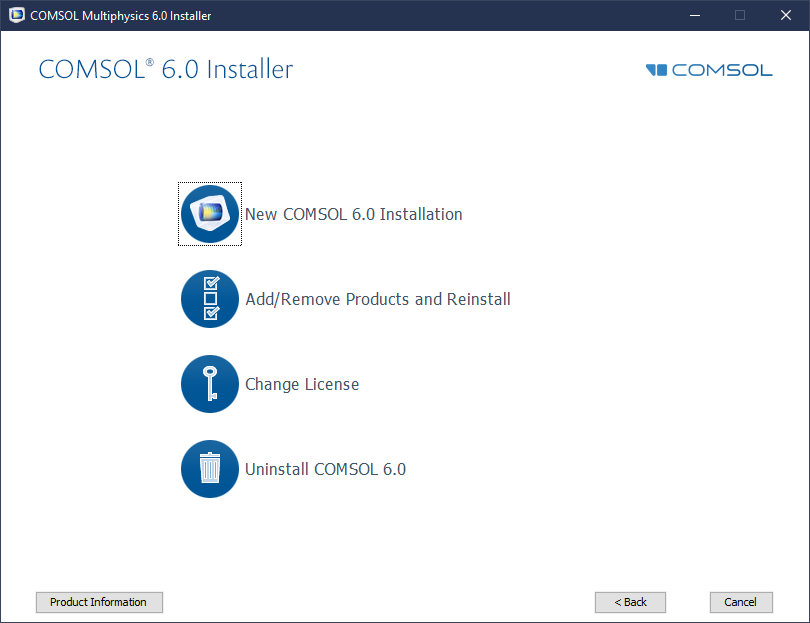Choose 'Add/Remove Products and Reinstall' label
The image size is (810, 623).
pos(378,300)
